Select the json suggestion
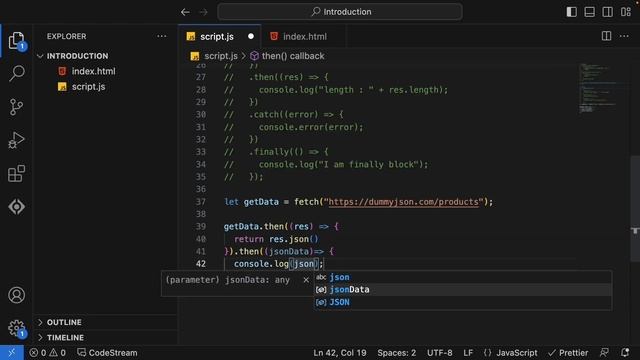This screenshot has width=640, height=360. click(463, 277)
